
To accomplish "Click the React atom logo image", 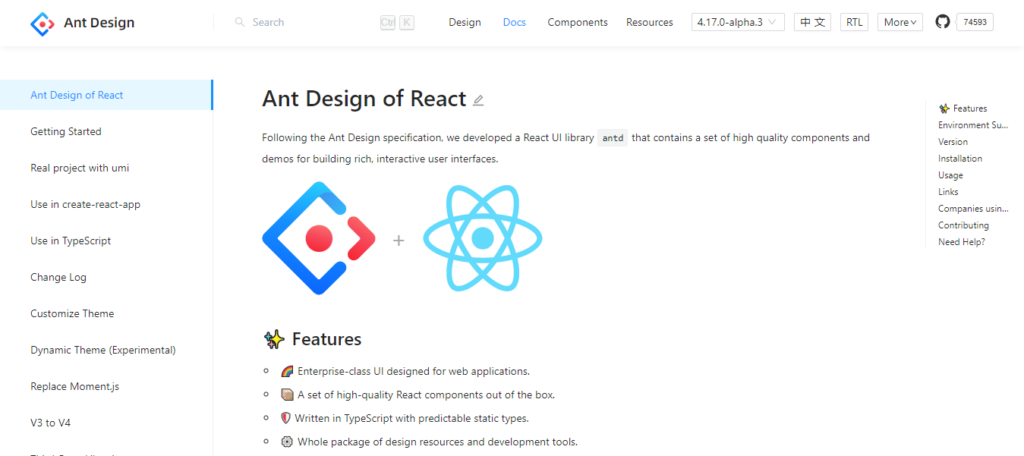I will [x=483, y=238].
